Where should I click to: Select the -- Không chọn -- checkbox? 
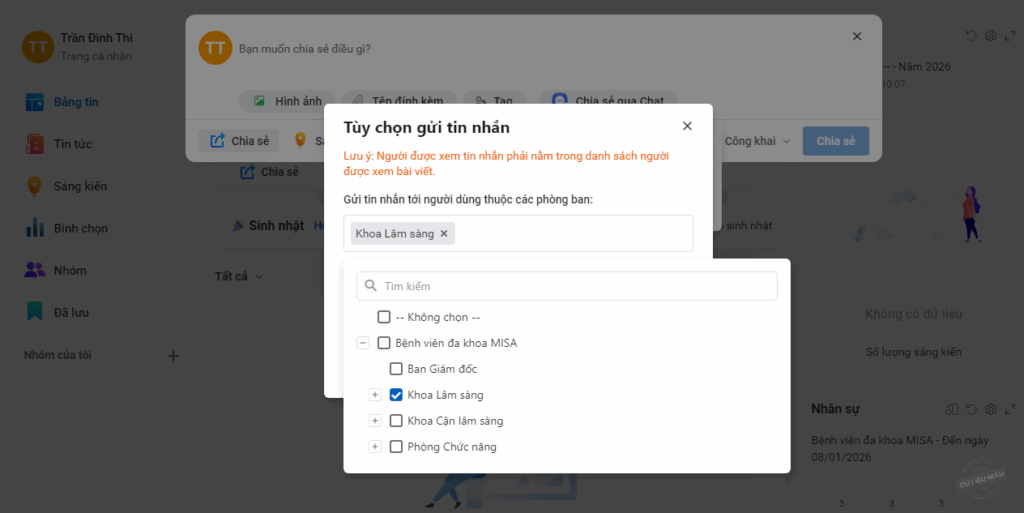pos(384,317)
